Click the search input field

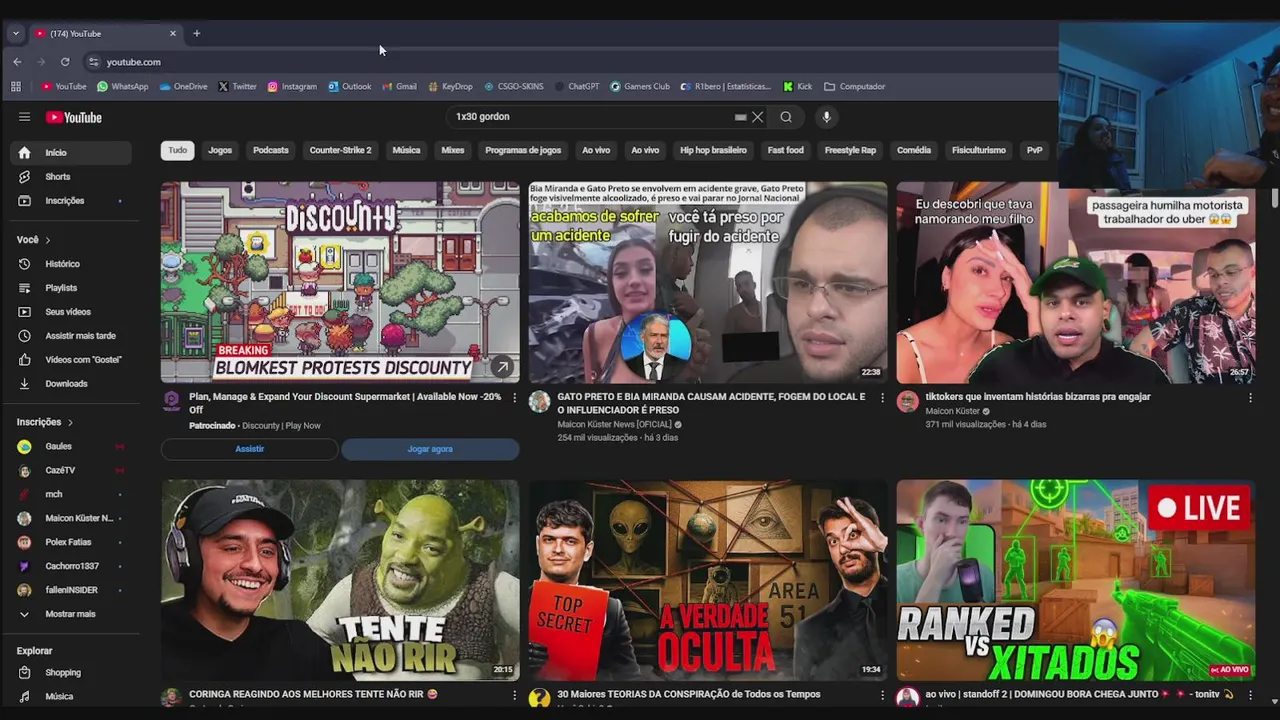590,117
